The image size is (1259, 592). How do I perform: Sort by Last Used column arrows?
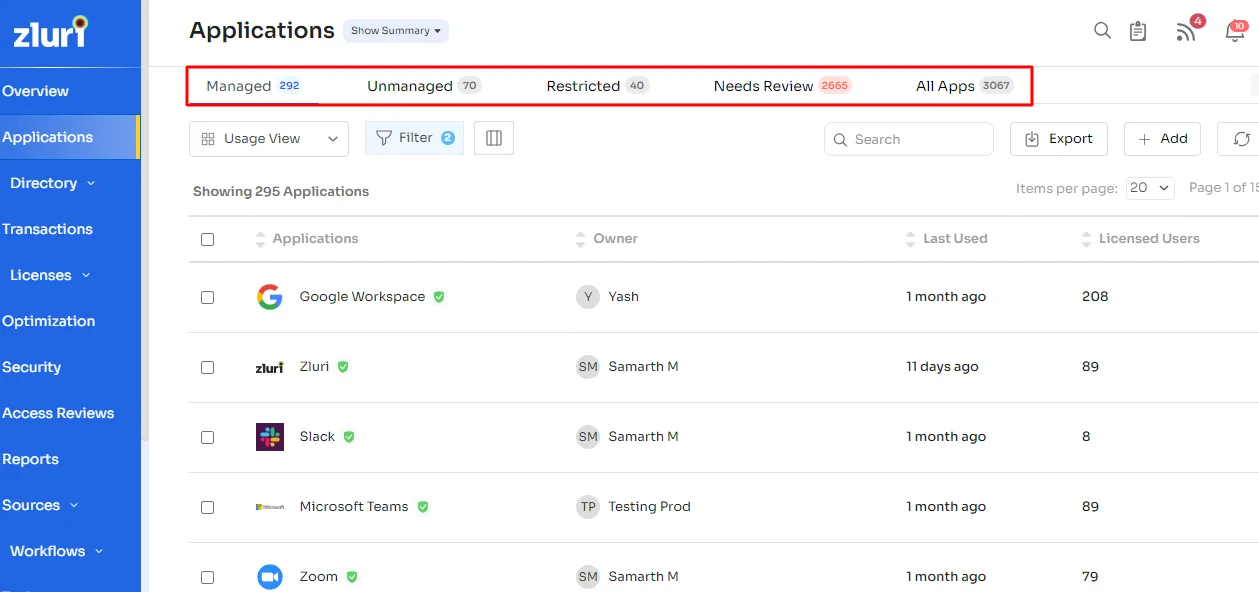[x=911, y=239]
